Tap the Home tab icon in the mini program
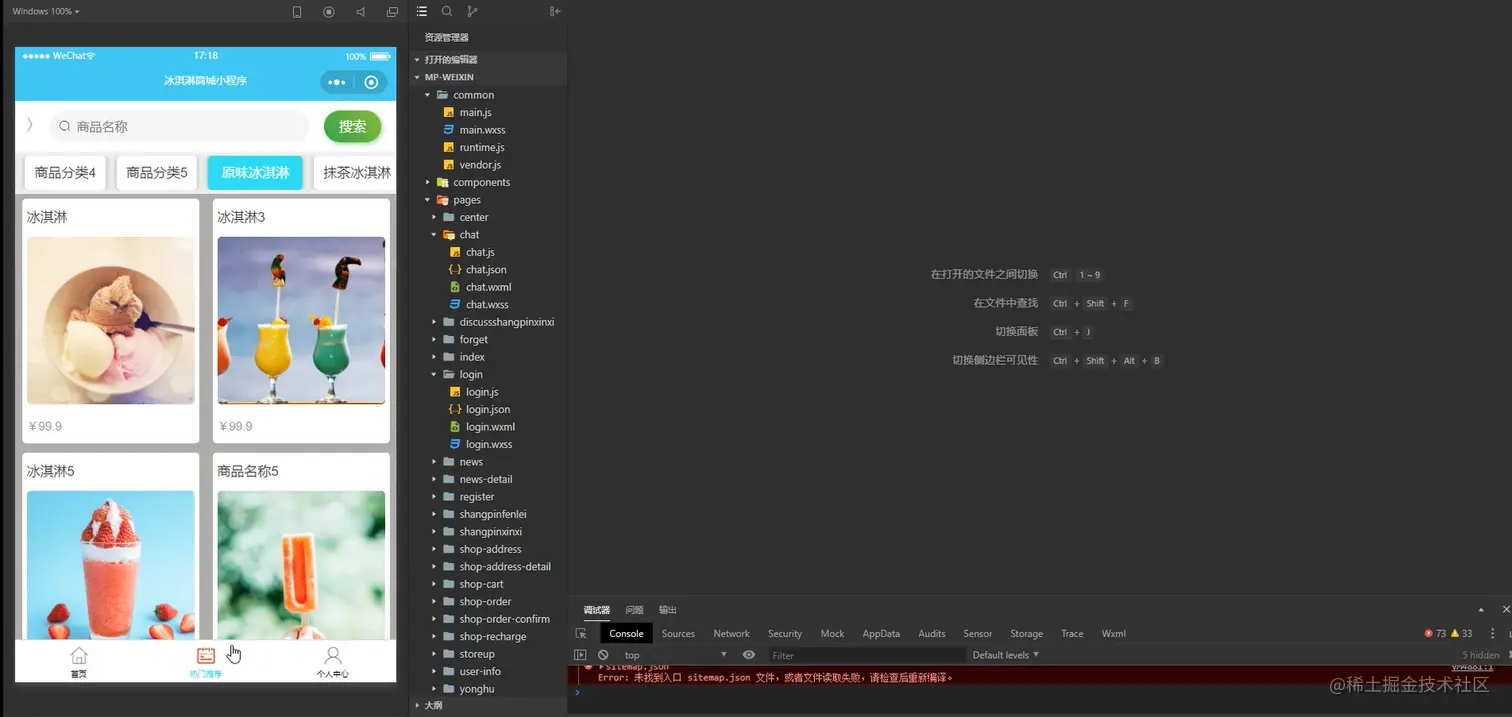 click(78, 661)
